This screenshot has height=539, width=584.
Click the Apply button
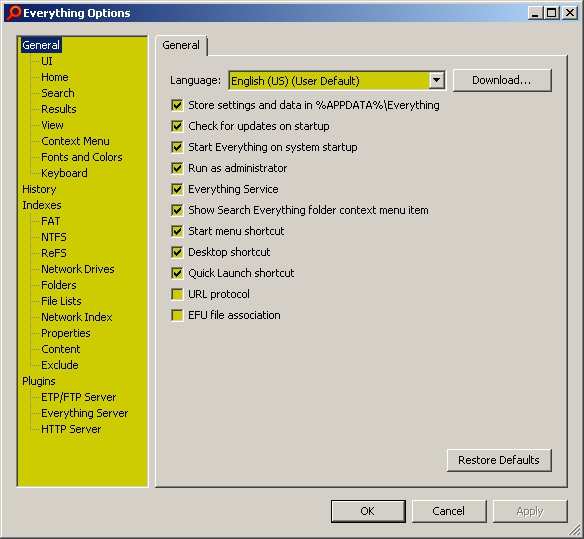(x=530, y=511)
